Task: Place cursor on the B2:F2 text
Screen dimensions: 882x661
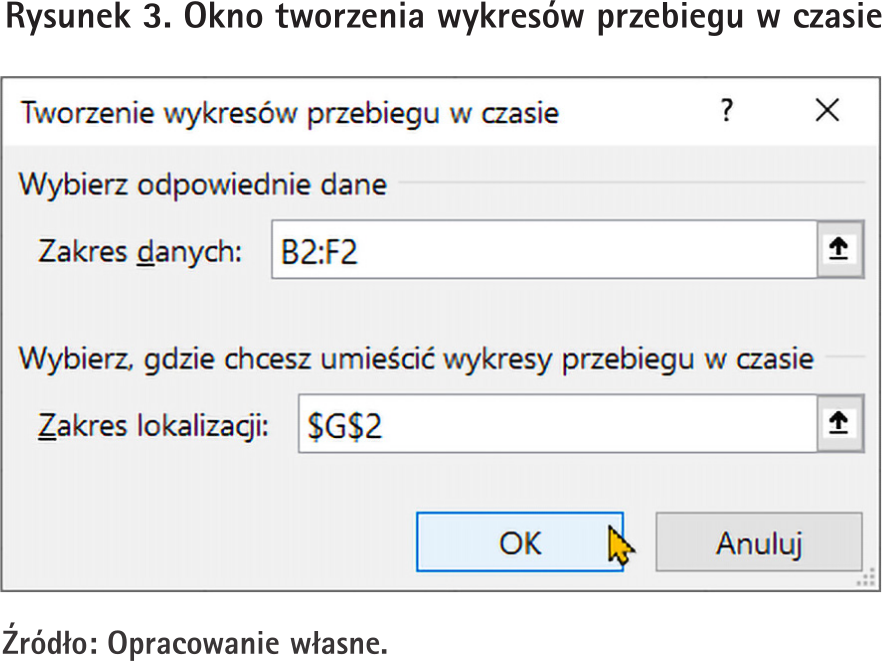Action: tap(319, 251)
